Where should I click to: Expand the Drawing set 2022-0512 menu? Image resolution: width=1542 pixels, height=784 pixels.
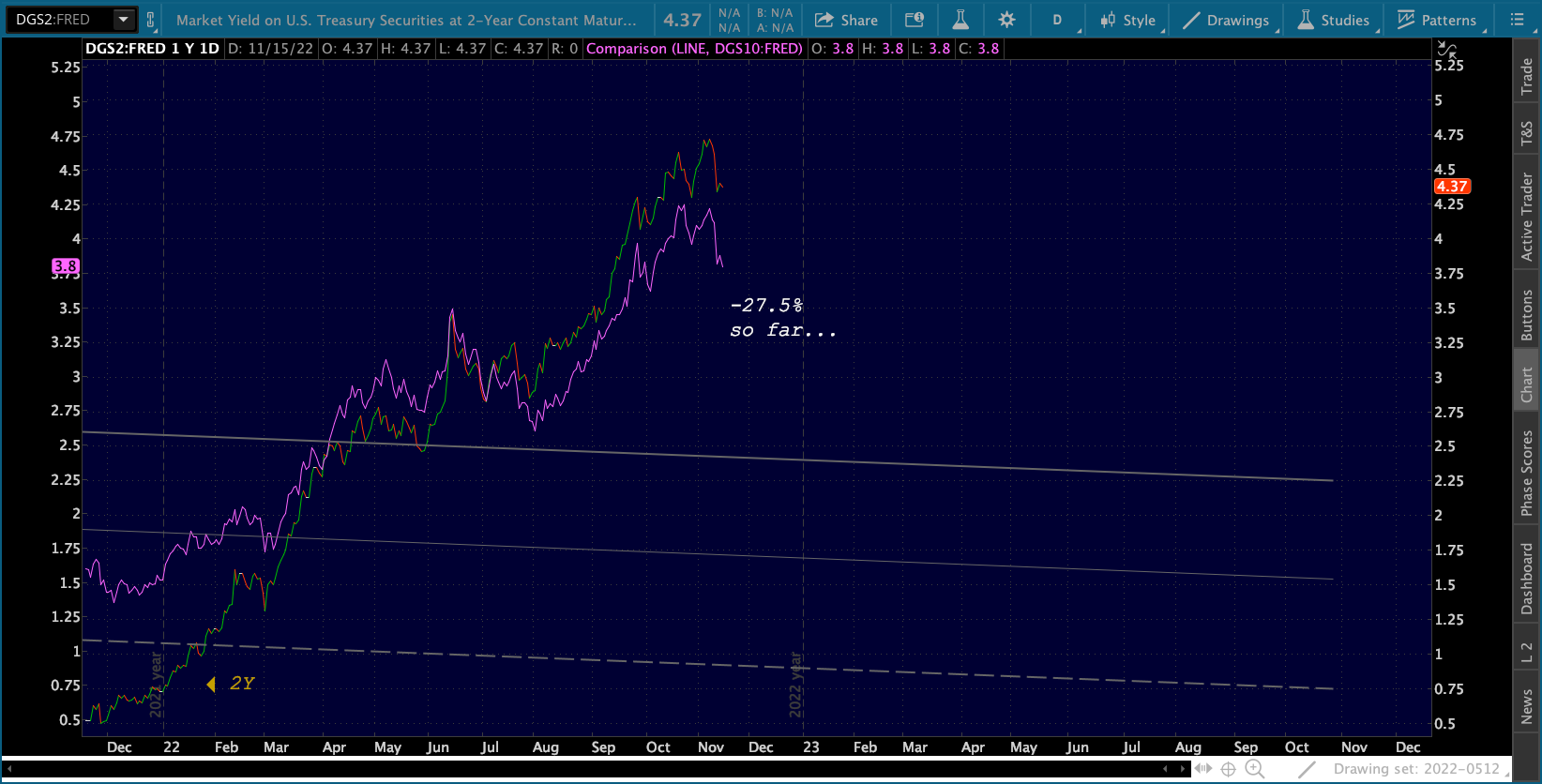point(1416,769)
